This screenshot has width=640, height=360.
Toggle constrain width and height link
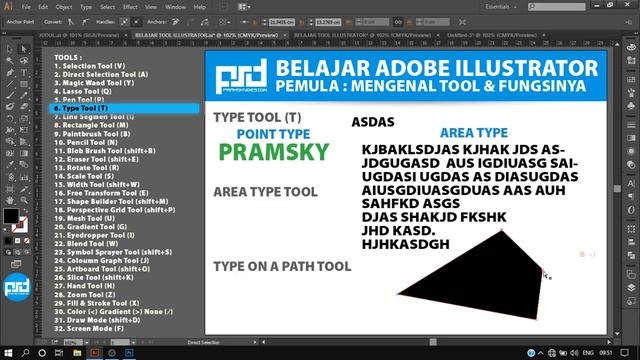pos(398,22)
